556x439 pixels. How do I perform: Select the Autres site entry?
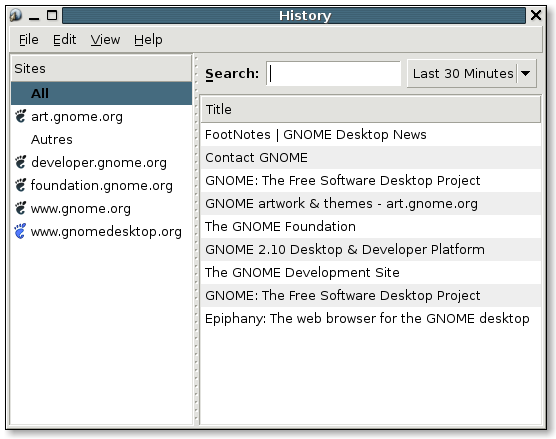coord(101,139)
